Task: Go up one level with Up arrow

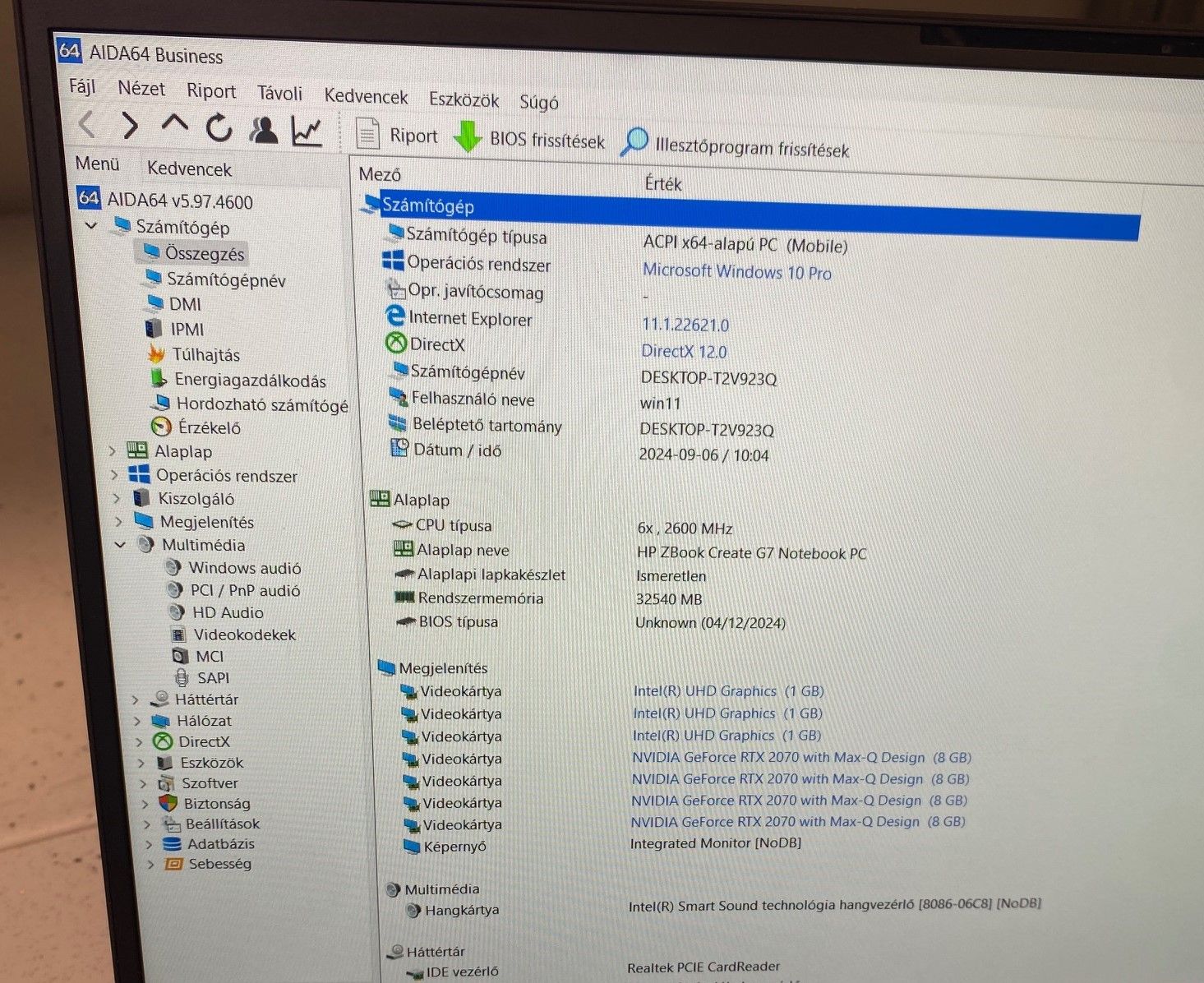Action: click(174, 125)
